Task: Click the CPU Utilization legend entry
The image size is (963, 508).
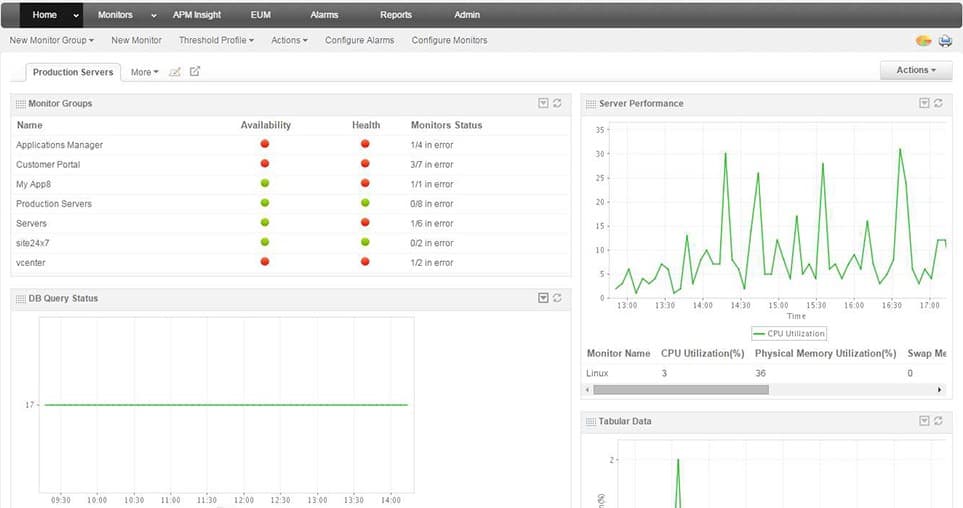Action: pos(789,334)
